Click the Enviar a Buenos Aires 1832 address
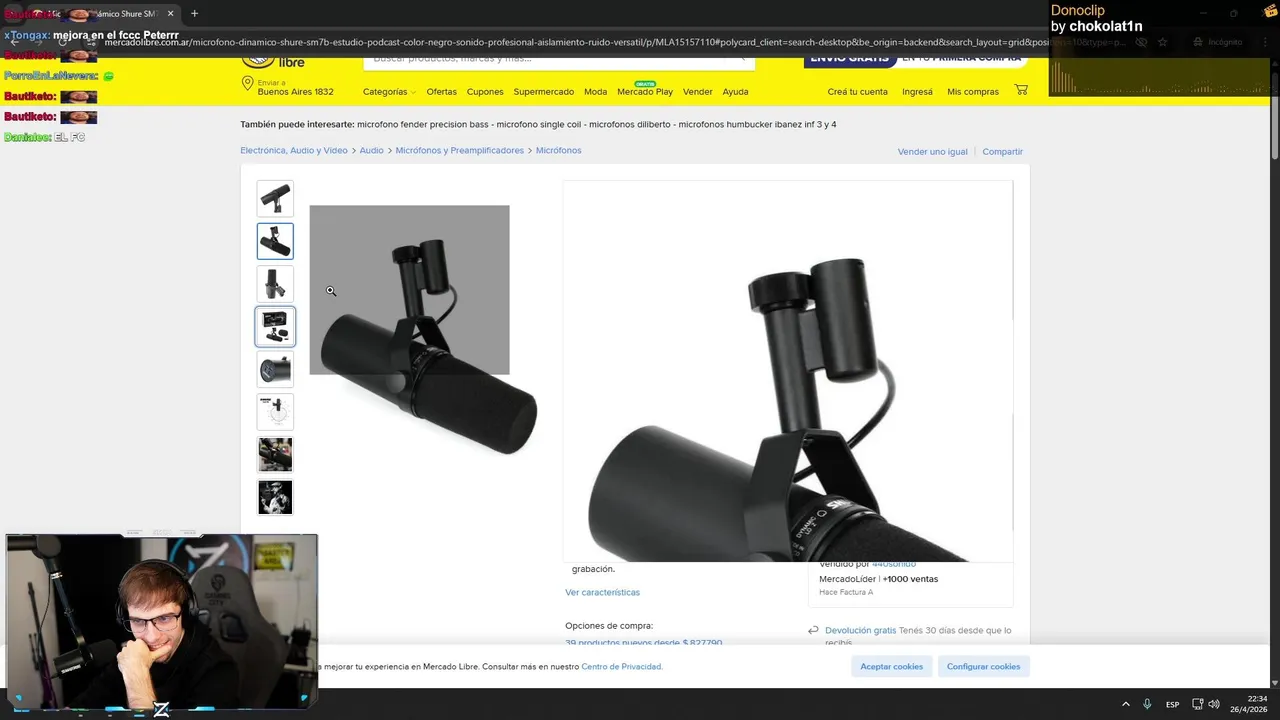The image size is (1280, 720). 295,88
